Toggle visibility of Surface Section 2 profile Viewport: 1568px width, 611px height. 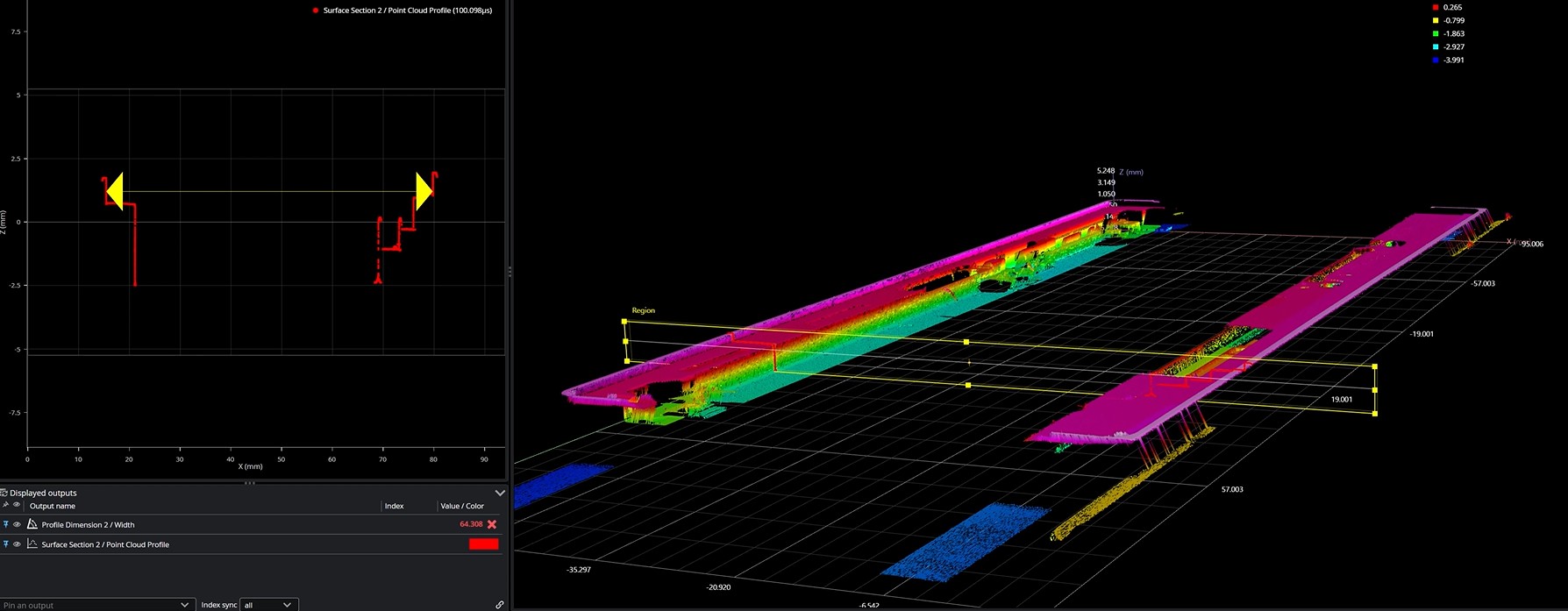click(17, 544)
